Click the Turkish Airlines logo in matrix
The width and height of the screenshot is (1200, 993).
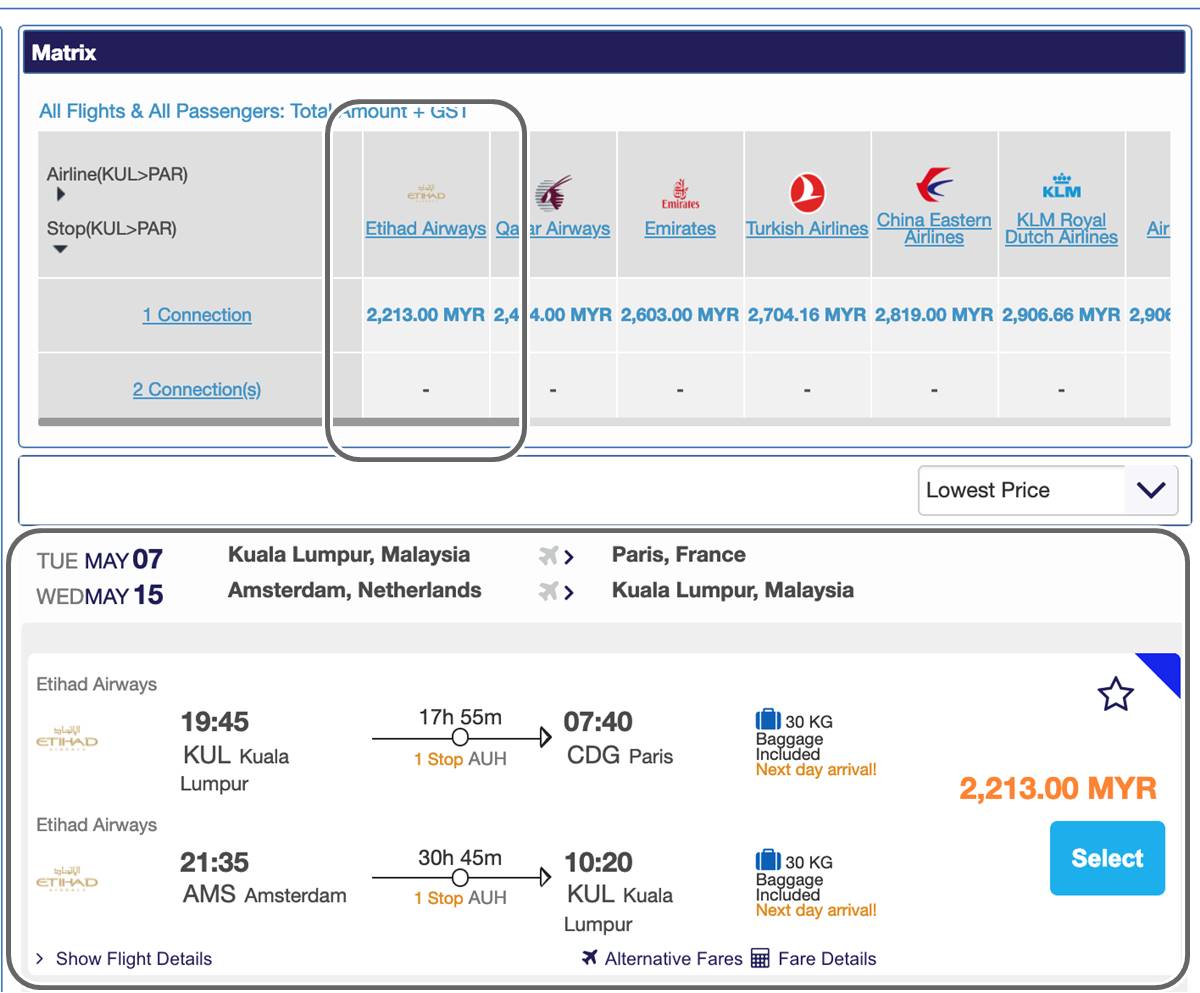tap(807, 193)
